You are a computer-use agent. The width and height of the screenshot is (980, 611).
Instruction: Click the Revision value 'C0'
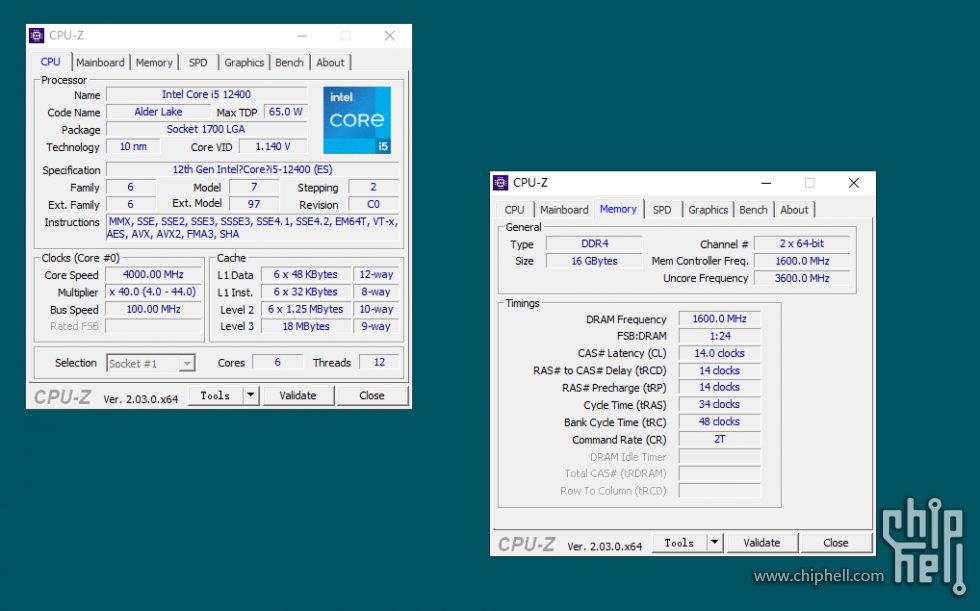click(373, 204)
